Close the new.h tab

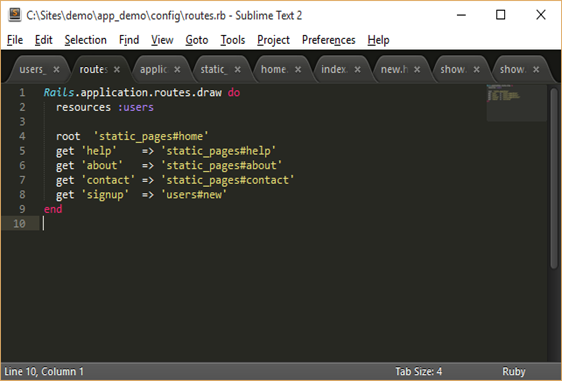417,69
